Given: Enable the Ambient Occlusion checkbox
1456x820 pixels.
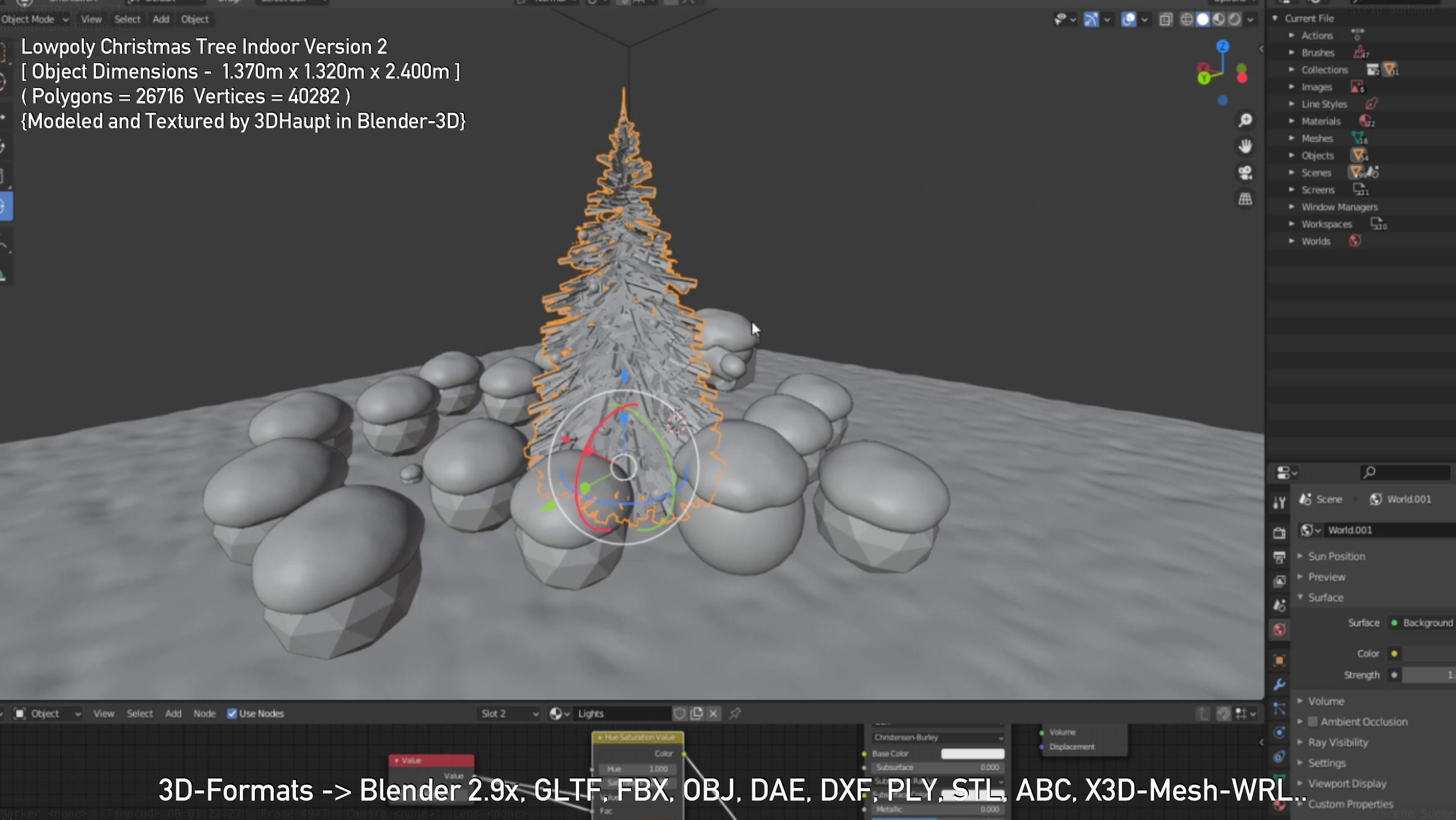Looking at the screenshot, I should (x=1313, y=722).
